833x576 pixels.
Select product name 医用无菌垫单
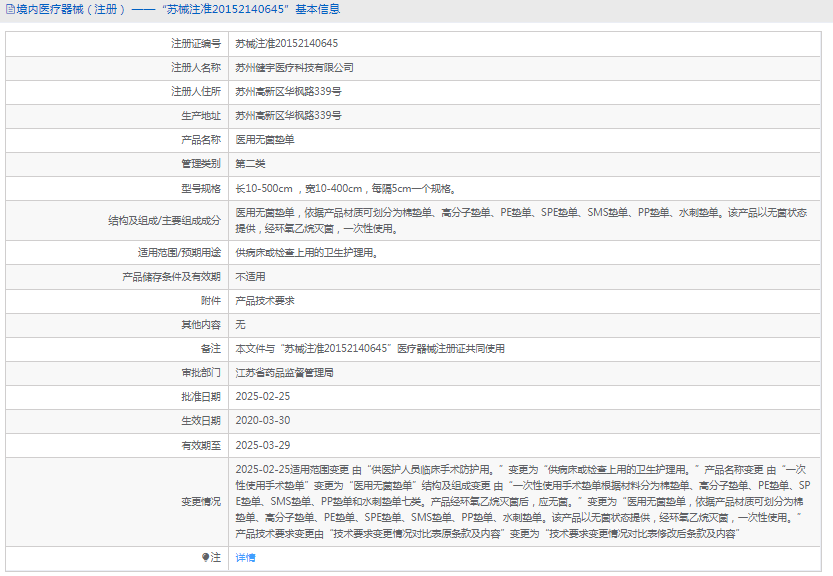(x=265, y=140)
